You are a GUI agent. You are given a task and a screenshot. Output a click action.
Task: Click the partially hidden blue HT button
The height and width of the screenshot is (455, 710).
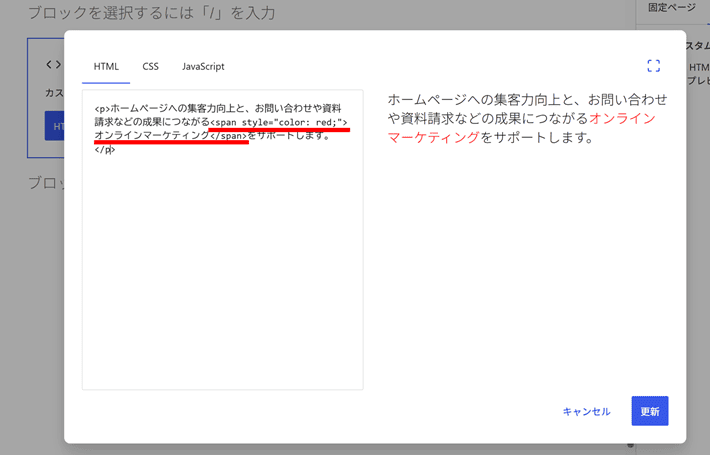click(54, 126)
